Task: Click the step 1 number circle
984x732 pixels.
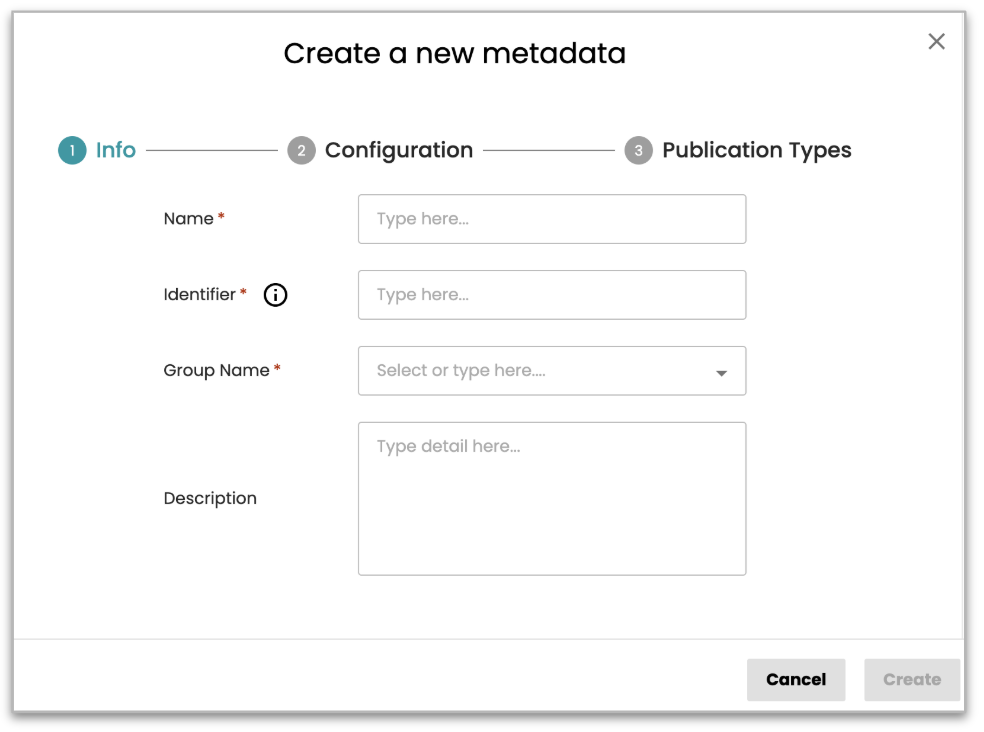Action: pos(72,151)
